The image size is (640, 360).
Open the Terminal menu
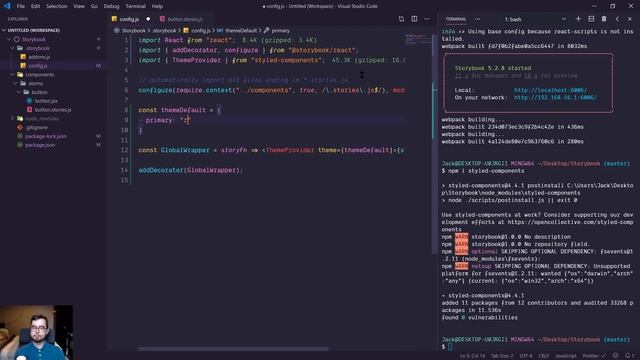tap(136, 6)
